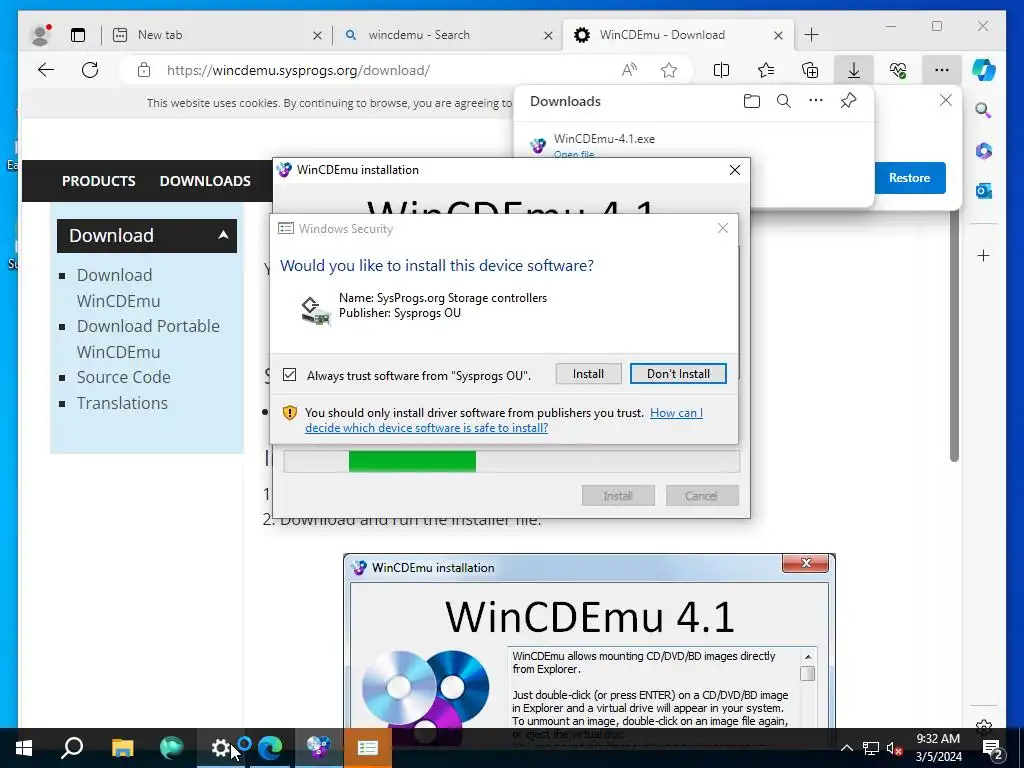
Task: Open the DOWNLOADS menu on the website
Action: pos(205,181)
